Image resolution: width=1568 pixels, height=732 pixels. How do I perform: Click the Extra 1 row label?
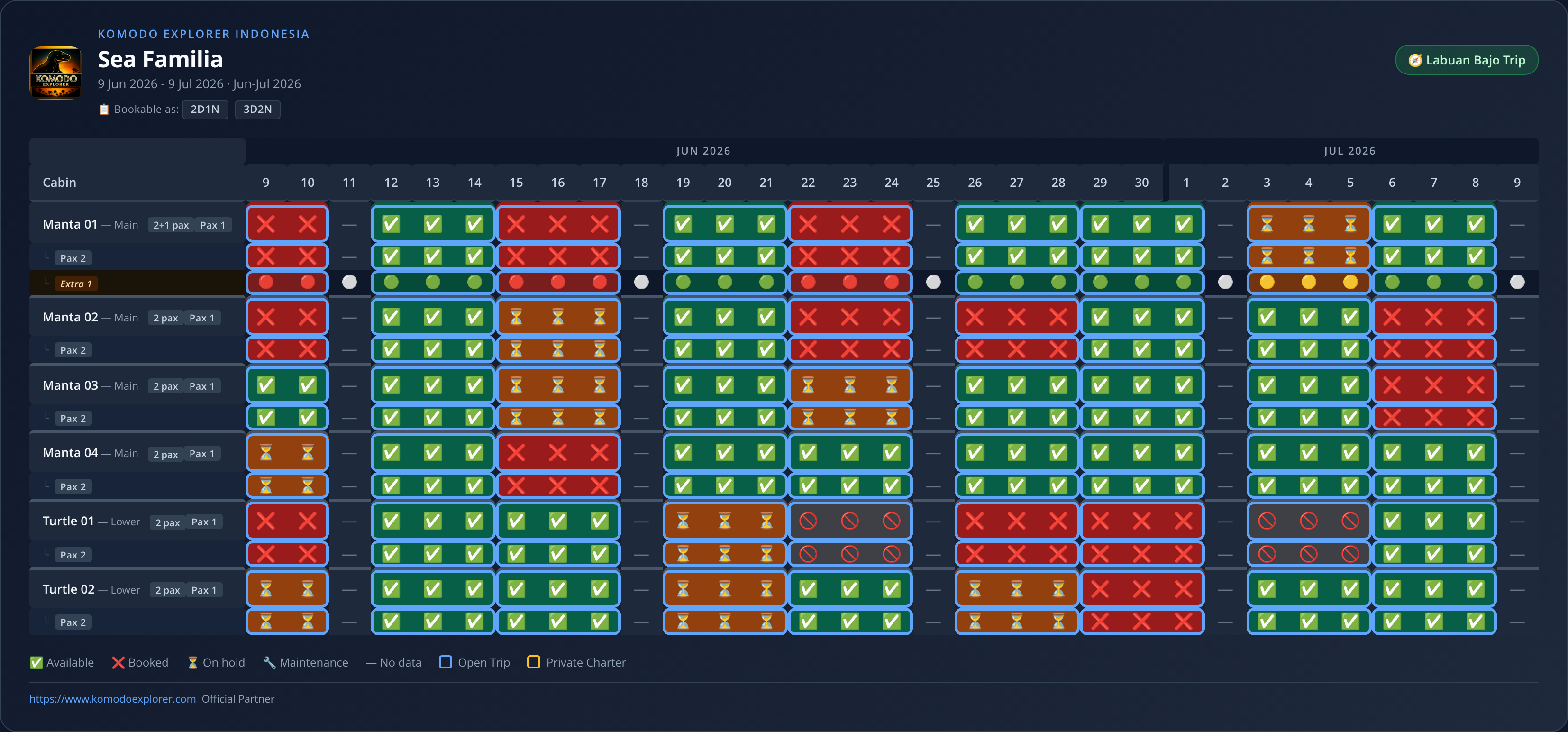pyautogui.click(x=76, y=284)
